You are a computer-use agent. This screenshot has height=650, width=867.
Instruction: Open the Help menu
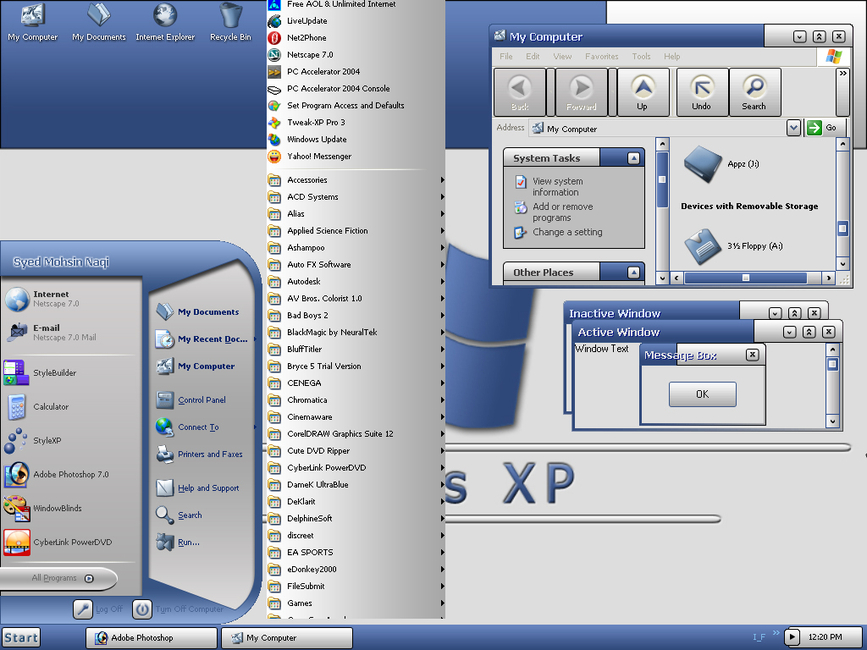(672, 56)
